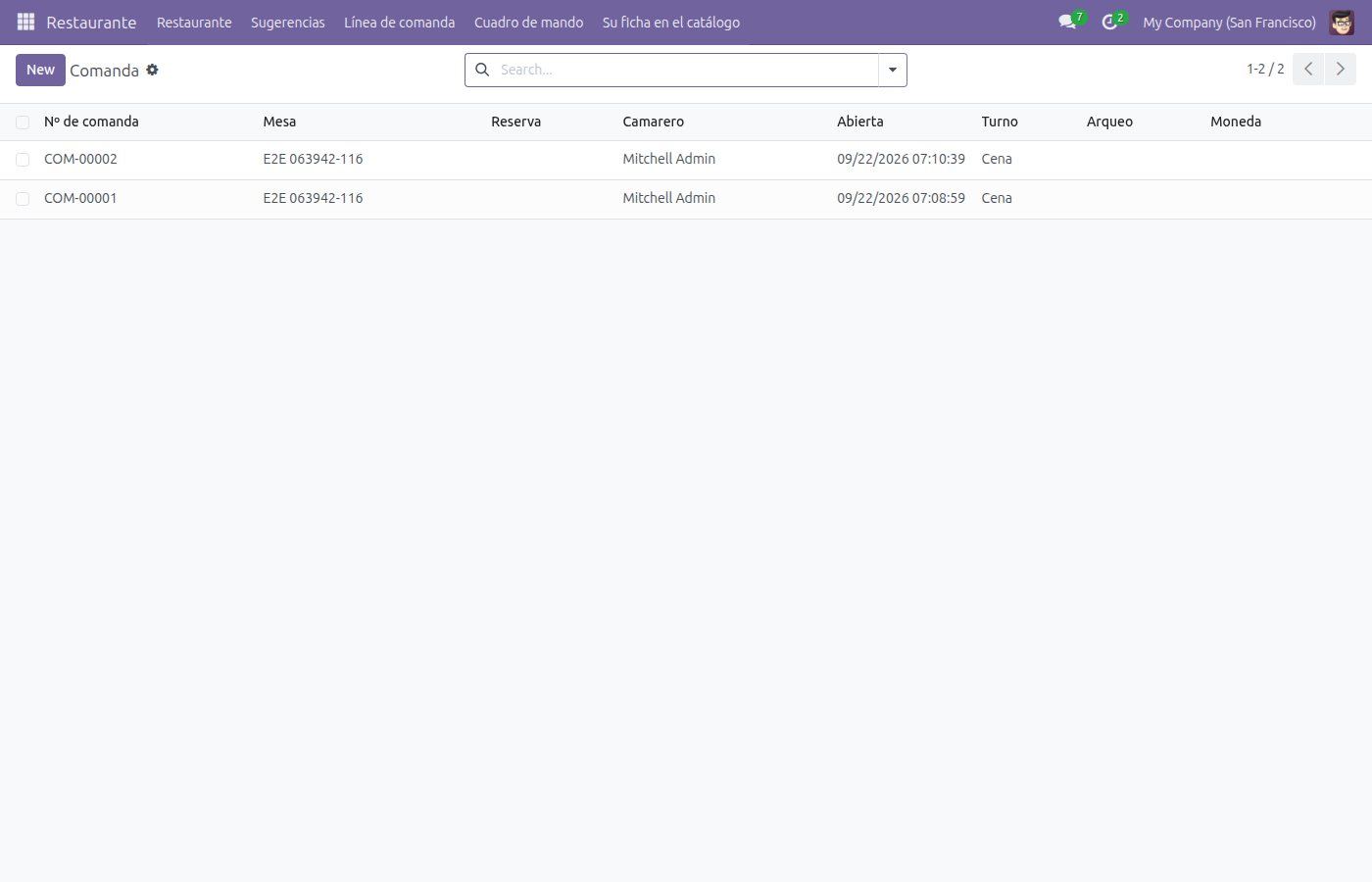The width and height of the screenshot is (1372, 882).
Task: Open the Restaurante menu dropdown
Action: pyautogui.click(x=194, y=22)
